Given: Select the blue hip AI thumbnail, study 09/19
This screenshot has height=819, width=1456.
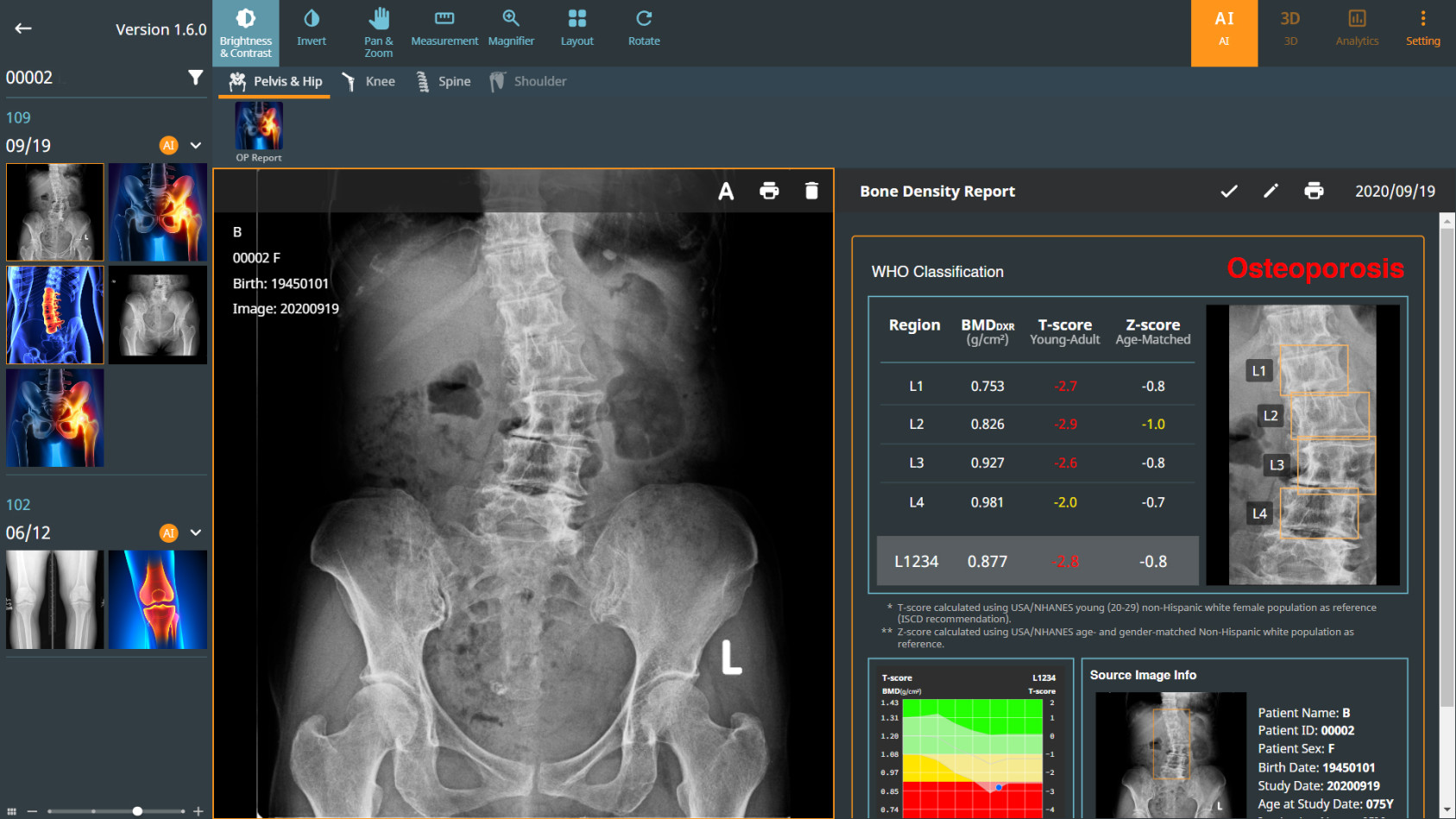Looking at the screenshot, I should [158, 212].
